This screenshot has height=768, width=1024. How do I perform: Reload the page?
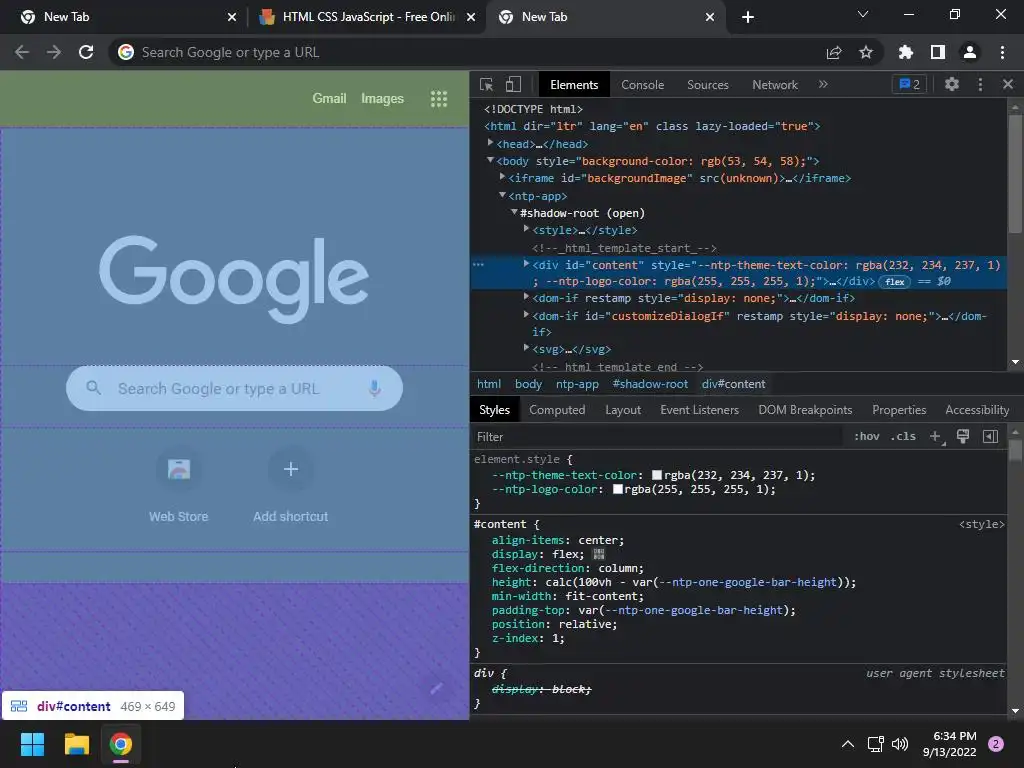86,52
